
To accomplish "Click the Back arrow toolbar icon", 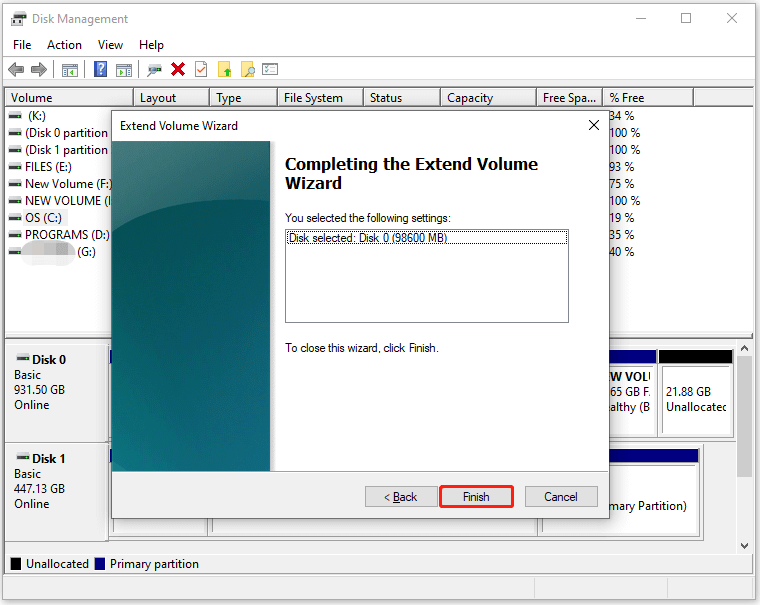I will point(16,70).
